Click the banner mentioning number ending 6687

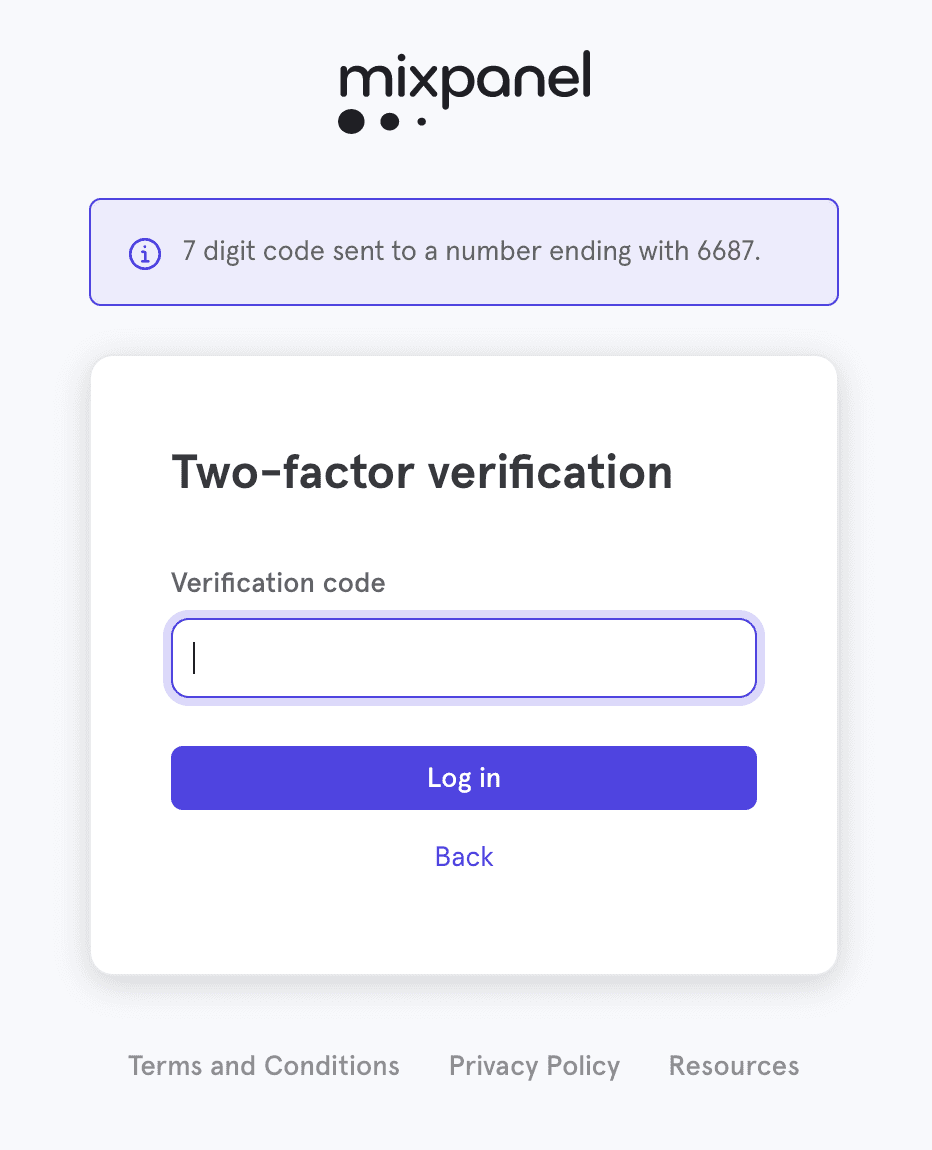pos(463,251)
